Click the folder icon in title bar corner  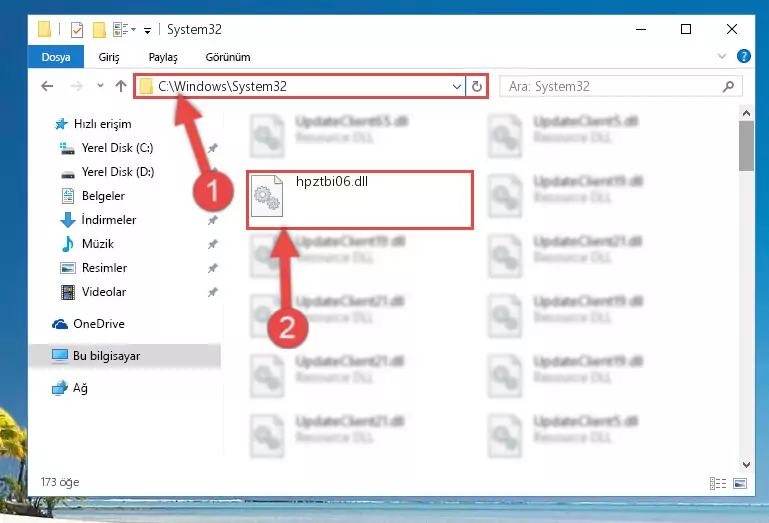pyautogui.click(x=44, y=29)
